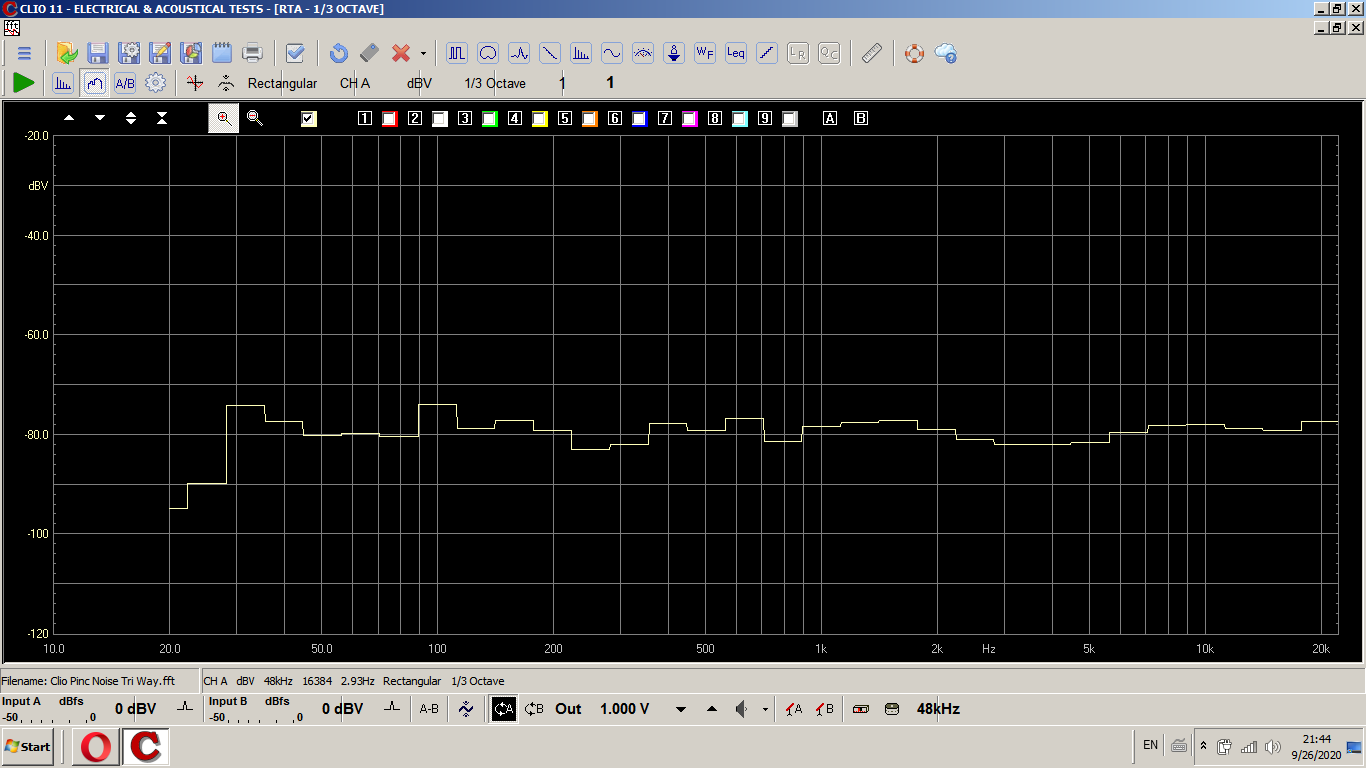Click the grayed LR toolbar icon
The image size is (1366, 768).
(x=798, y=53)
